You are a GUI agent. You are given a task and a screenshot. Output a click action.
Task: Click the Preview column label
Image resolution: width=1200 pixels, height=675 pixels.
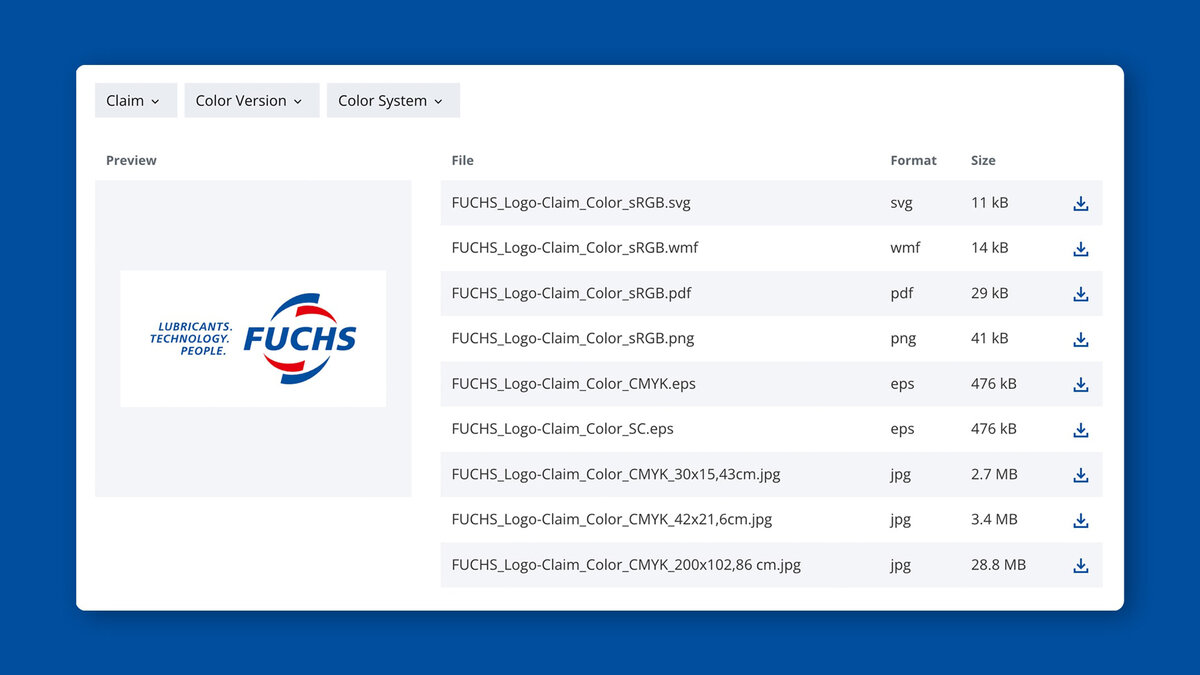tap(131, 160)
